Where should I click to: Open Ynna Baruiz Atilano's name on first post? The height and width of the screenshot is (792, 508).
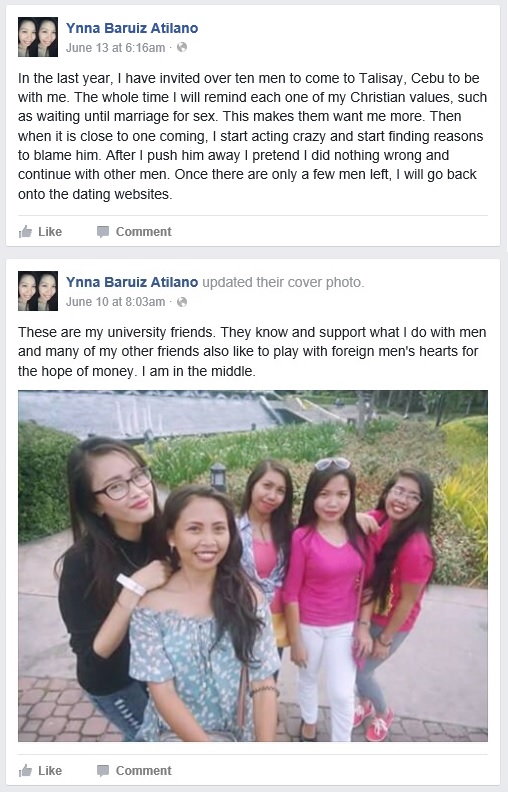pyautogui.click(x=132, y=28)
